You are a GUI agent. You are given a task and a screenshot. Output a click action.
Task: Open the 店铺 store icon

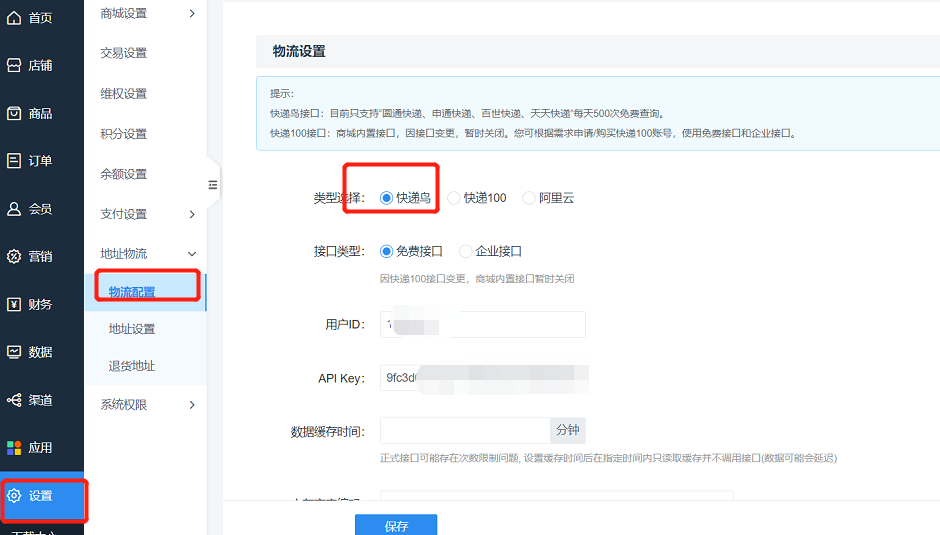(x=14, y=65)
